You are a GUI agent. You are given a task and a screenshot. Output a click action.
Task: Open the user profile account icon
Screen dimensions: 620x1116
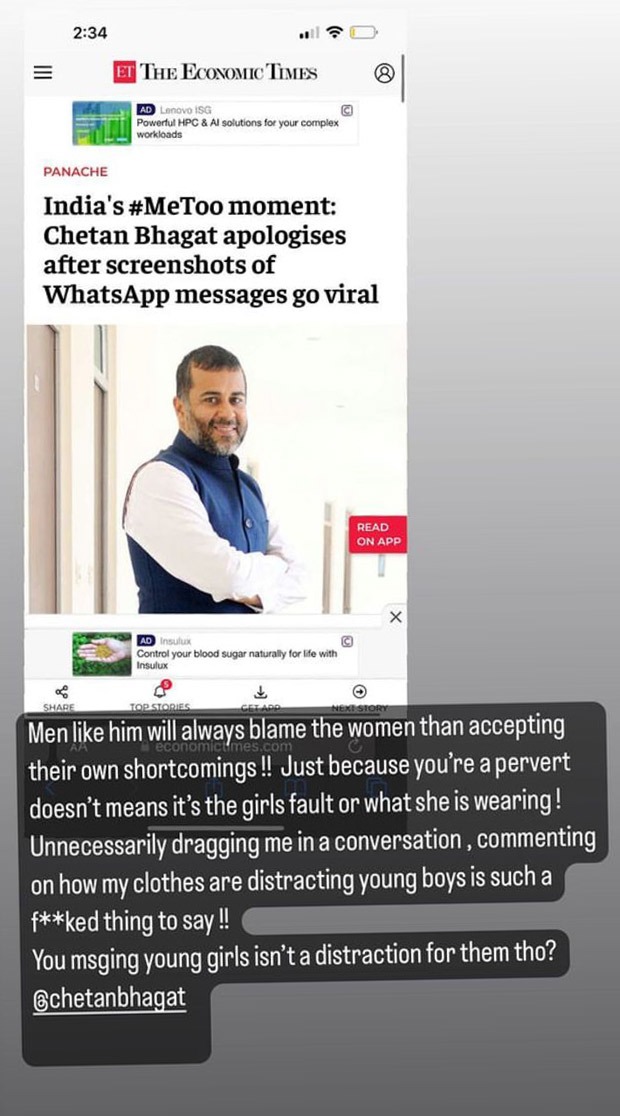tap(384, 73)
